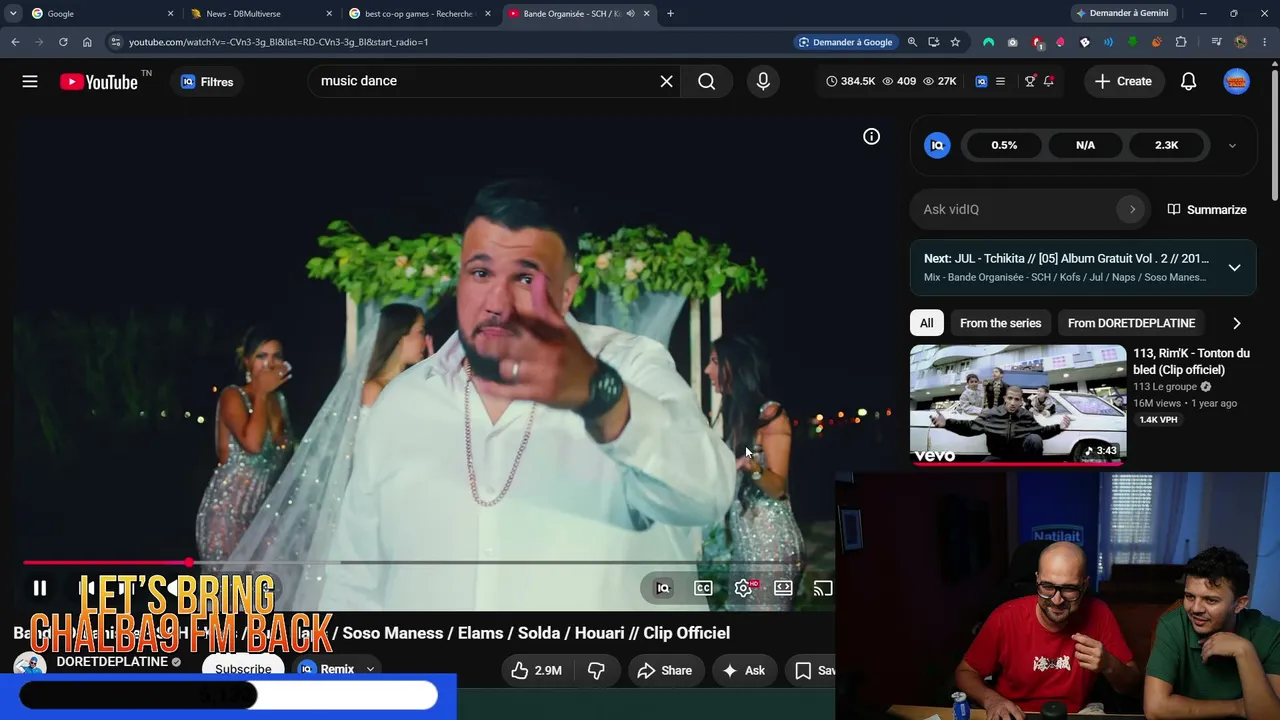Run search with the magnifier button
This screenshot has width=1280, height=720.
[x=707, y=82]
